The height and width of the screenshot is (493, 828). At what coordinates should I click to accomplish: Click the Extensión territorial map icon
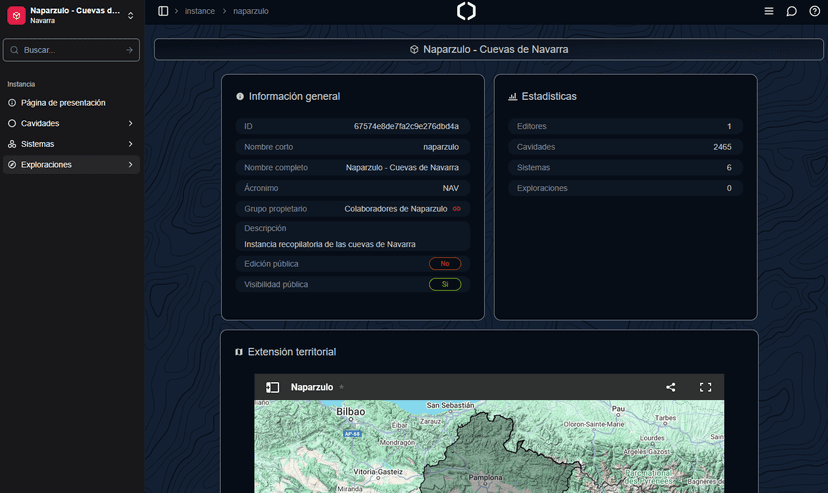(239, 352)
